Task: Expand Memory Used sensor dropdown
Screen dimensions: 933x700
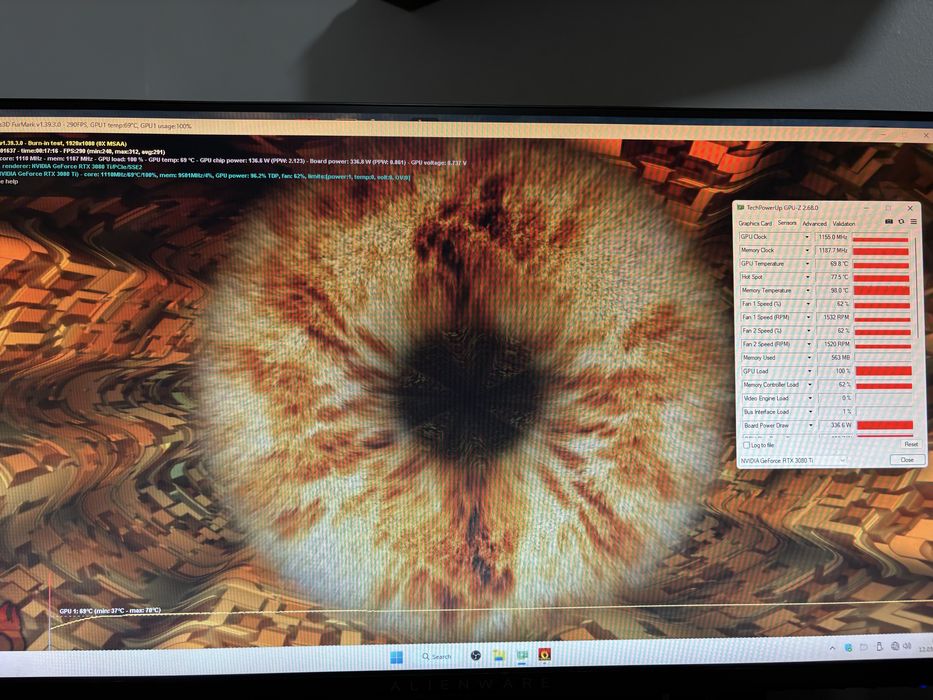Action: (x=809, y=358)
